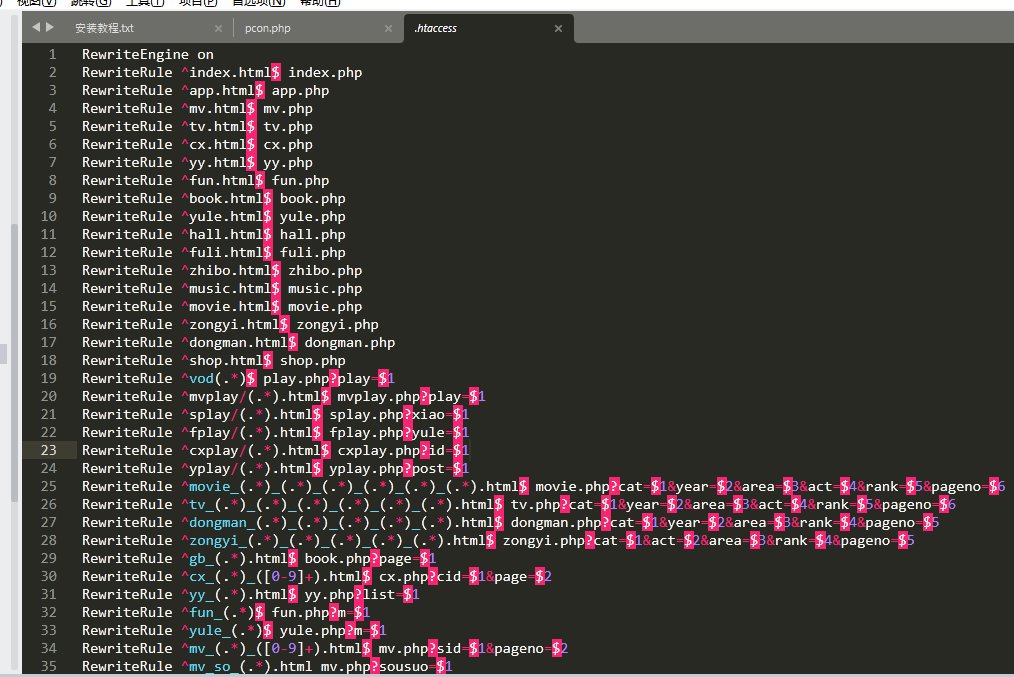Click 'yule.php?m=$1' on line 33
Screen dimensions: 1014x677
[x=333, y=630]
